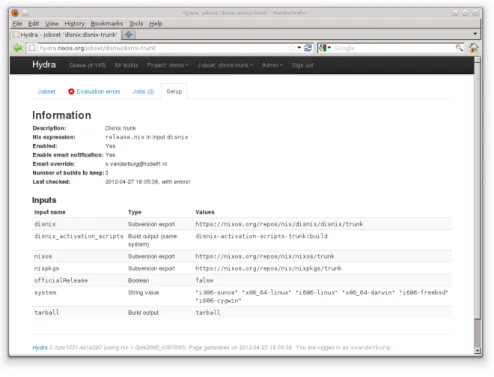Select the Setup tab
Screen dimensions: 494x377
[x=174, y=92]
